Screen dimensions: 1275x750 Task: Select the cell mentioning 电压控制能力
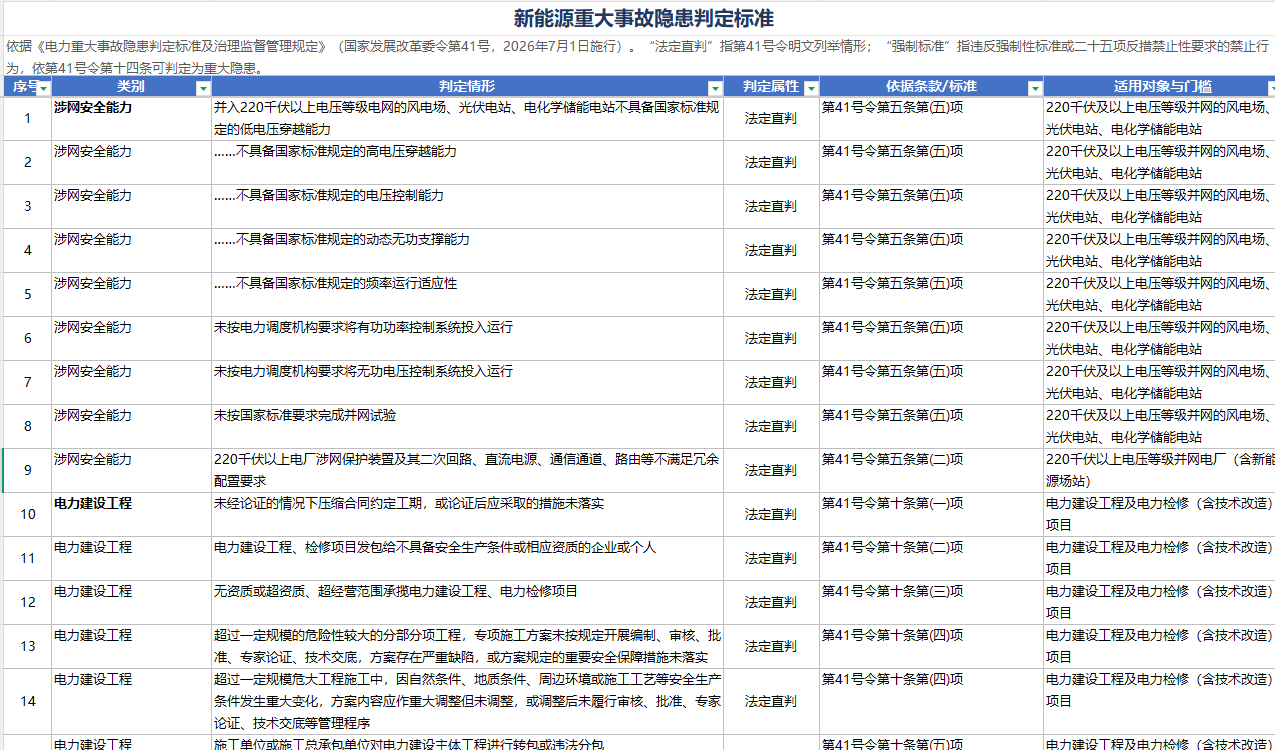coord(467,207)
